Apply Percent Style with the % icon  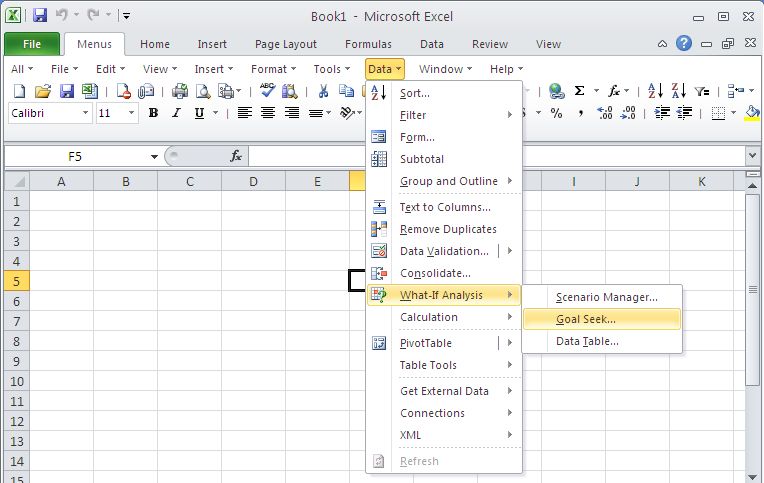pyautogui.click(x=556, y=114)
